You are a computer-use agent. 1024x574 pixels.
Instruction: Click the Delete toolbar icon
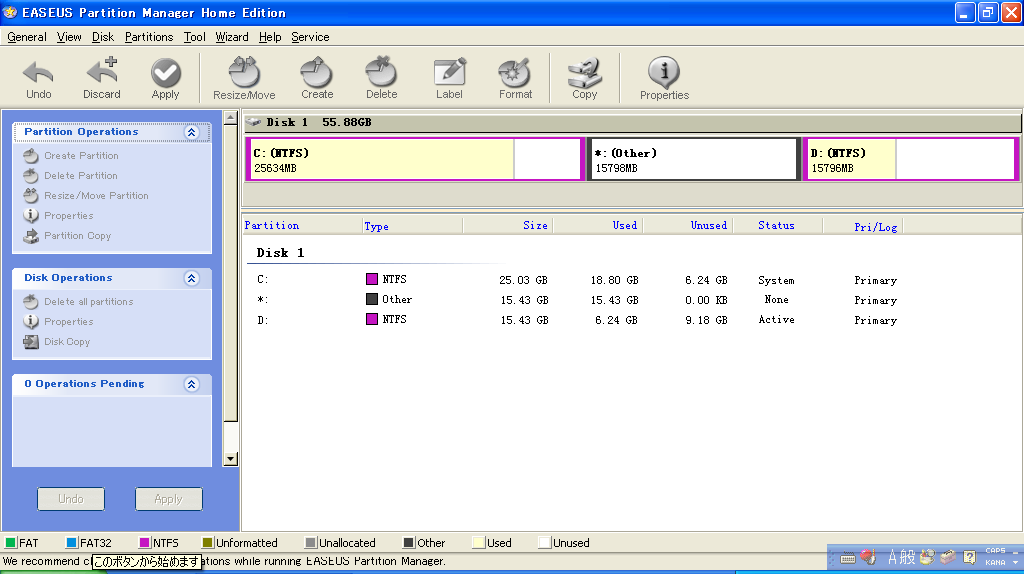click(x=381, y=78)
